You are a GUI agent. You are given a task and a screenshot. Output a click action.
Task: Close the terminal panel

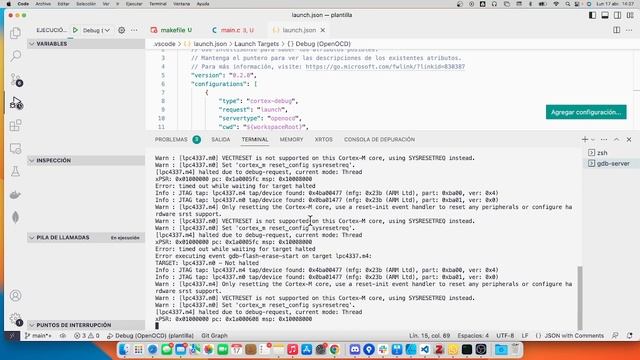coord(629,140)
